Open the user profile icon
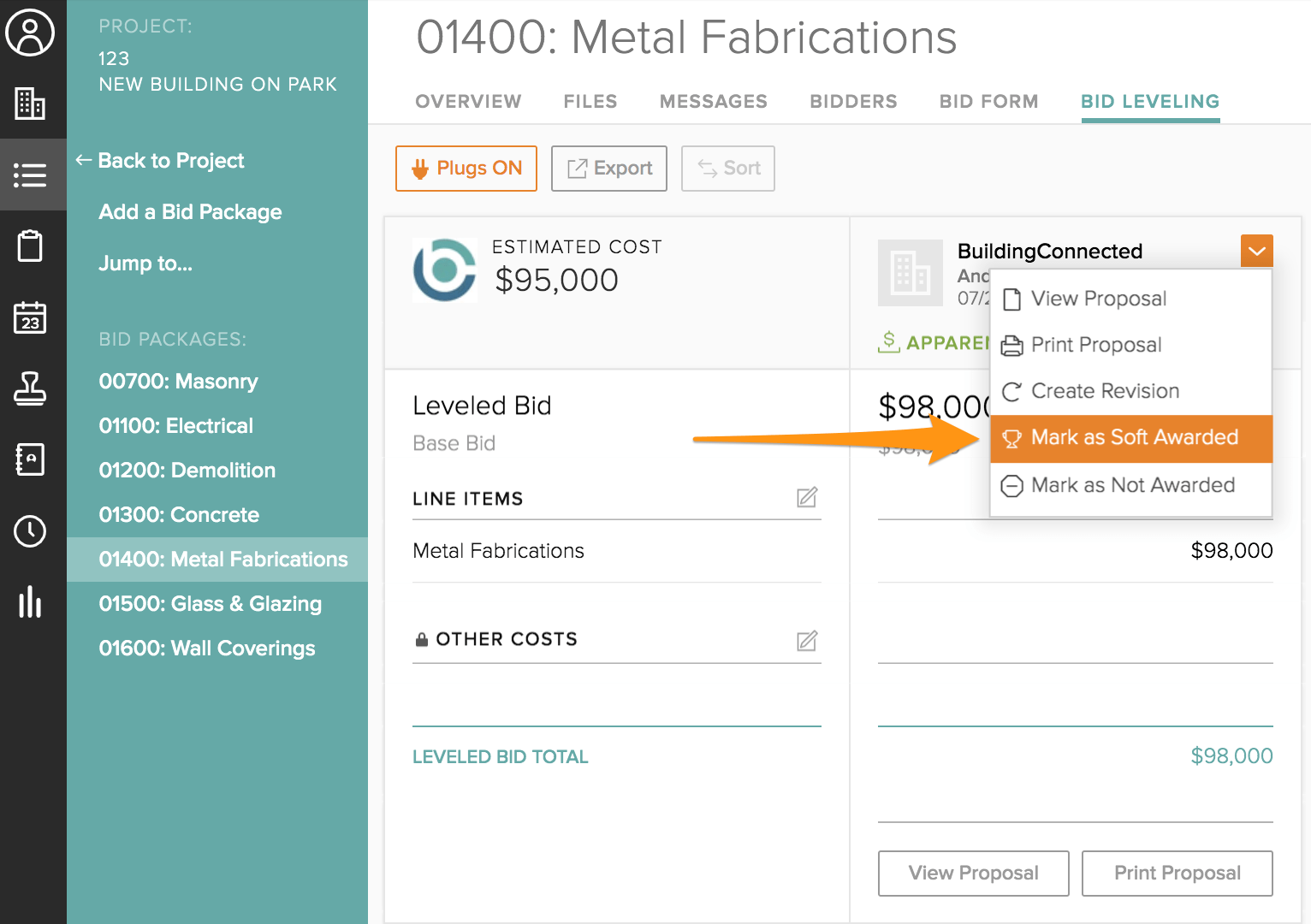The width and height of the screenshot is (1311, 924). point(32,33)
